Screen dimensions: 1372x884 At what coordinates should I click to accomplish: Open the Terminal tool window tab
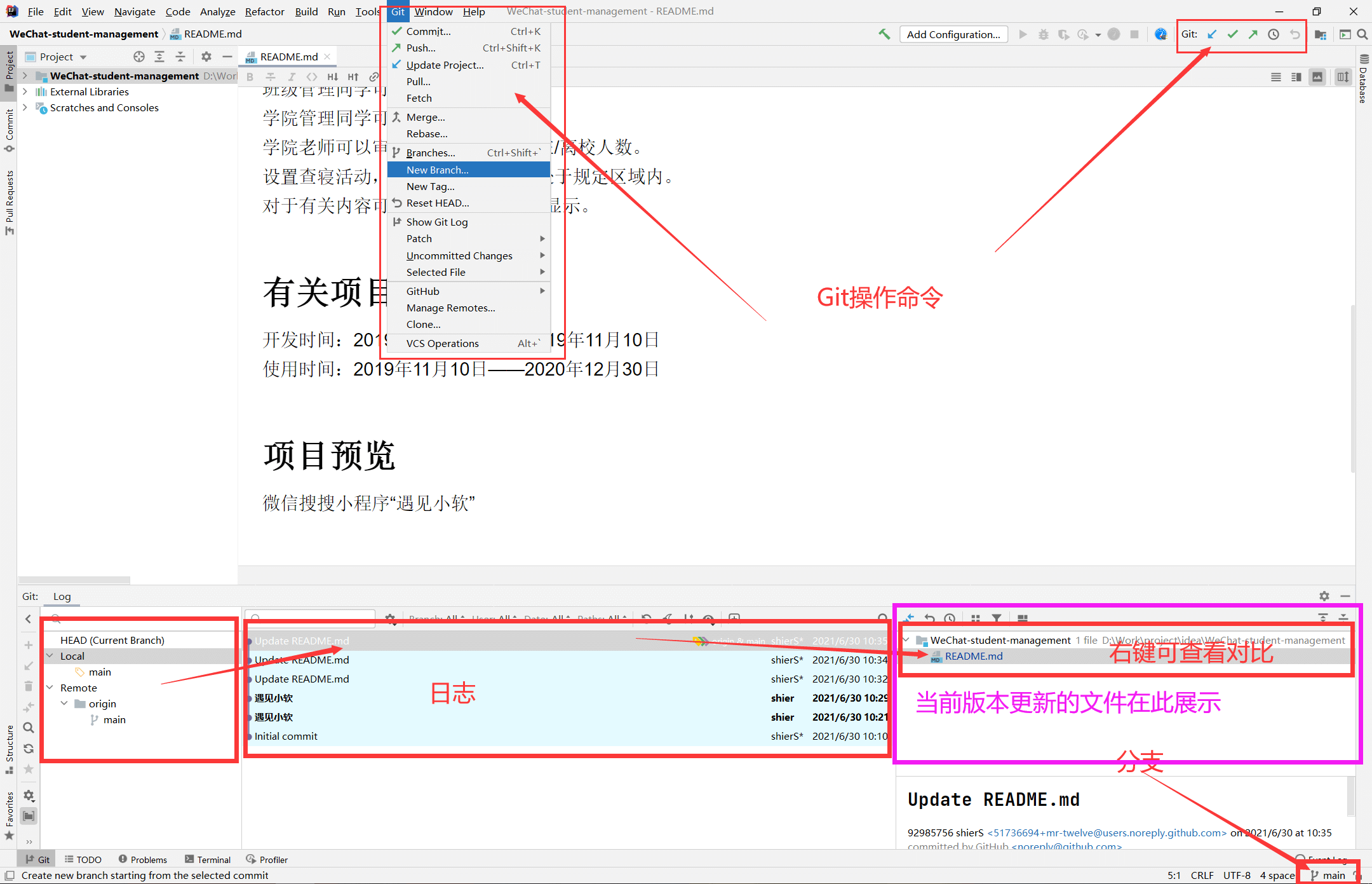[208, 859]
